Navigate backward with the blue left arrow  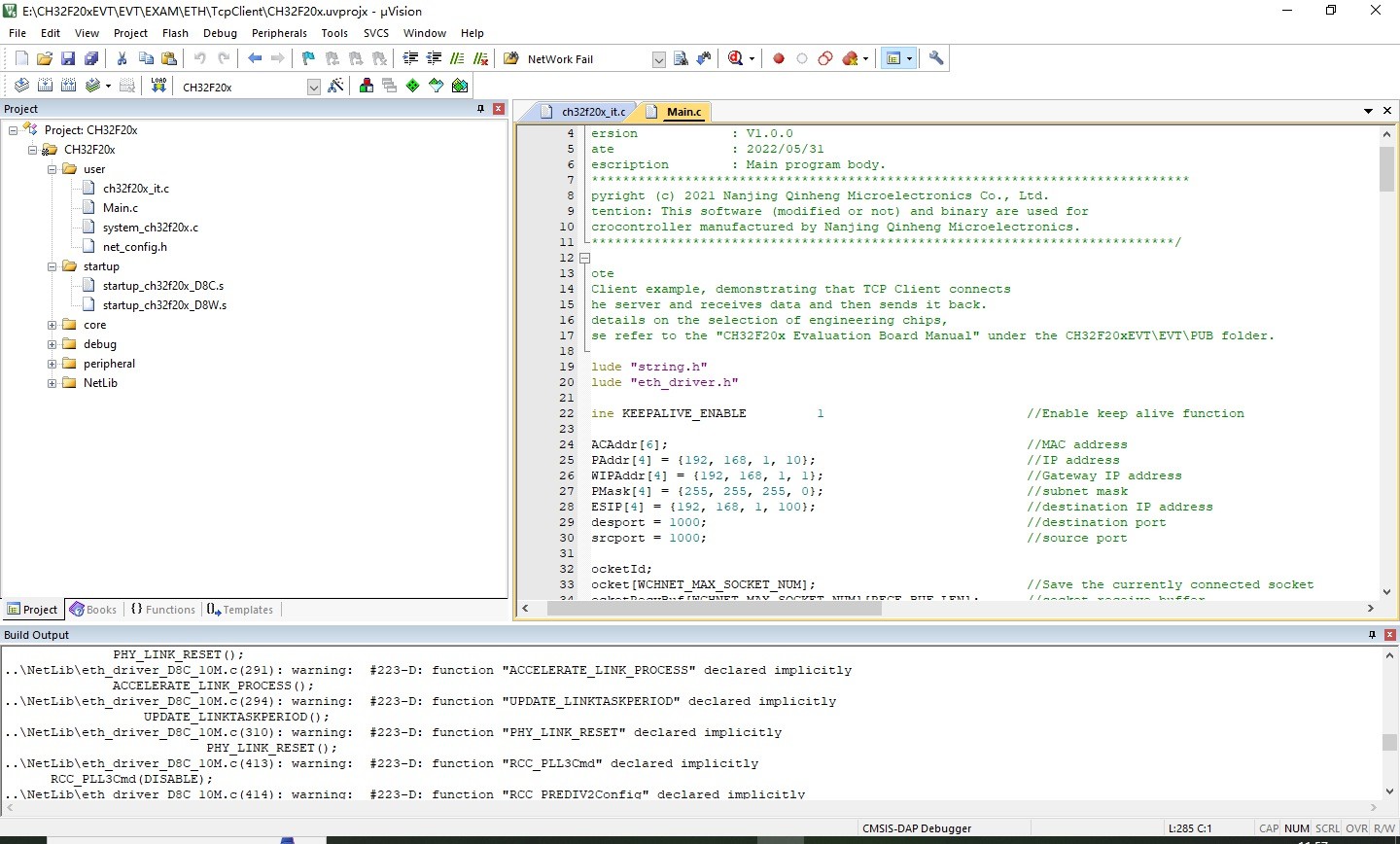click(255, 58)
